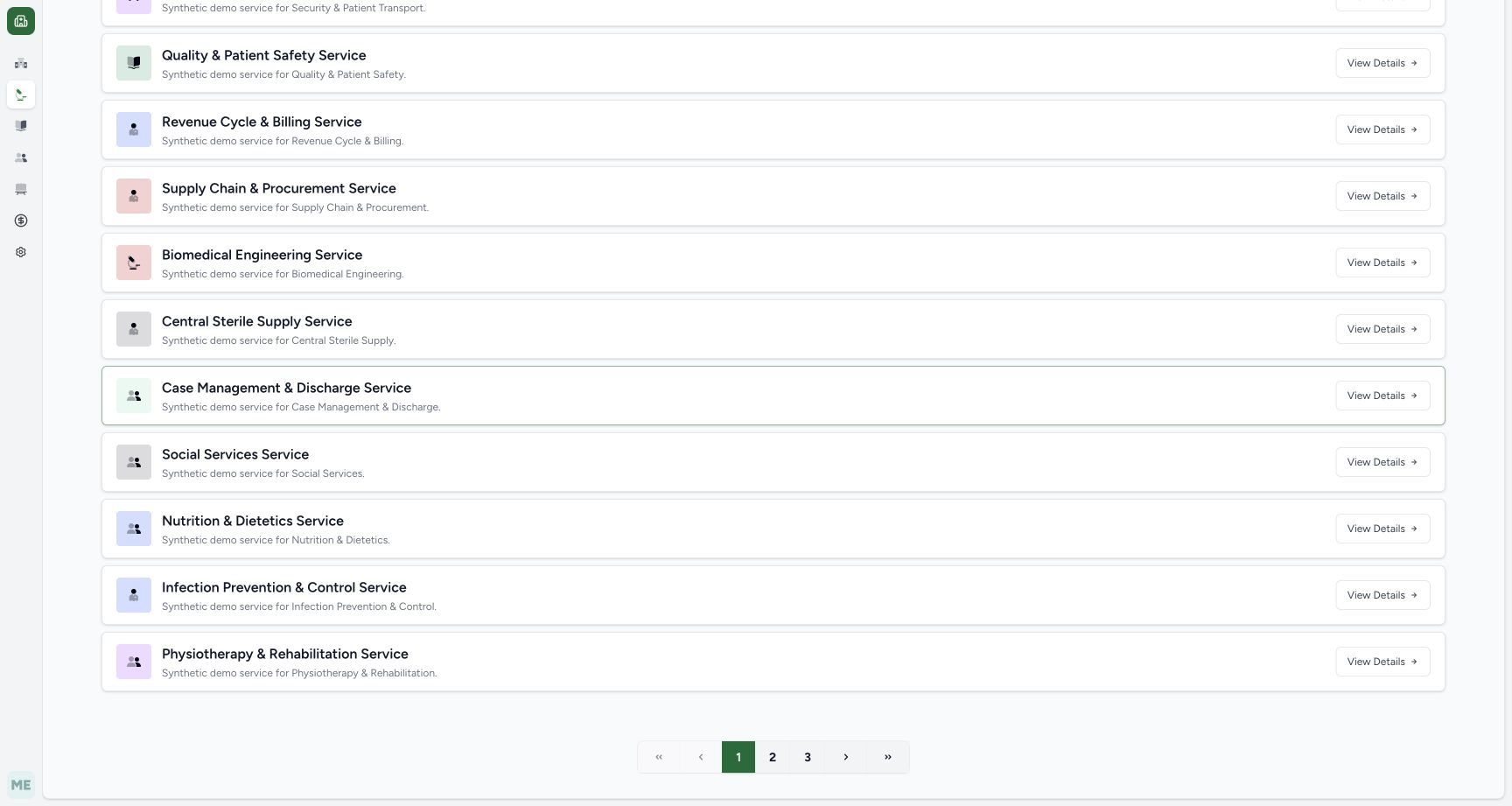
Task: Click Quality & Patient Safety Service icon
Action: (x=134, y=63)
